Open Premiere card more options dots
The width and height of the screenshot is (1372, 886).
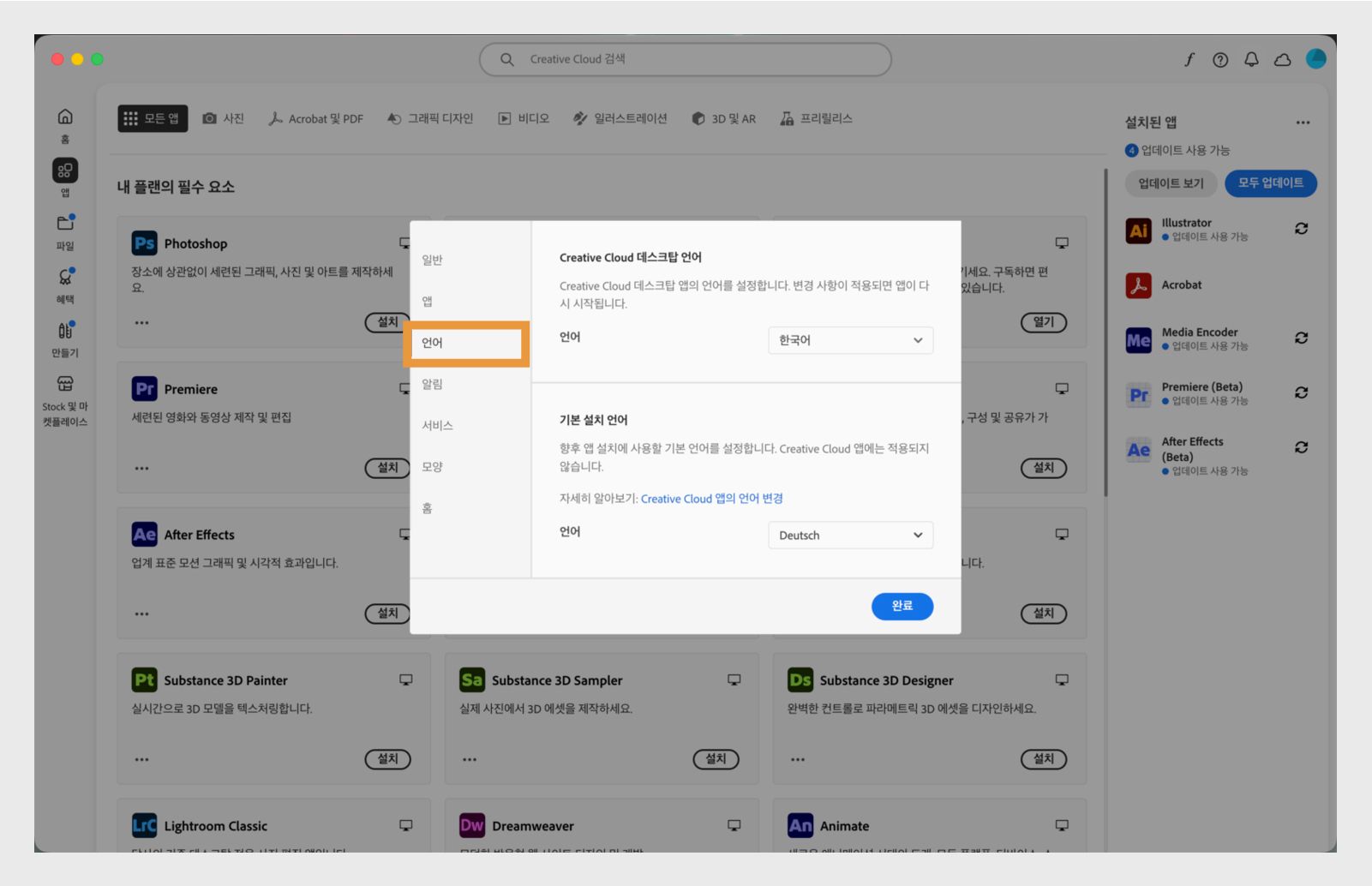coord(141,469)
